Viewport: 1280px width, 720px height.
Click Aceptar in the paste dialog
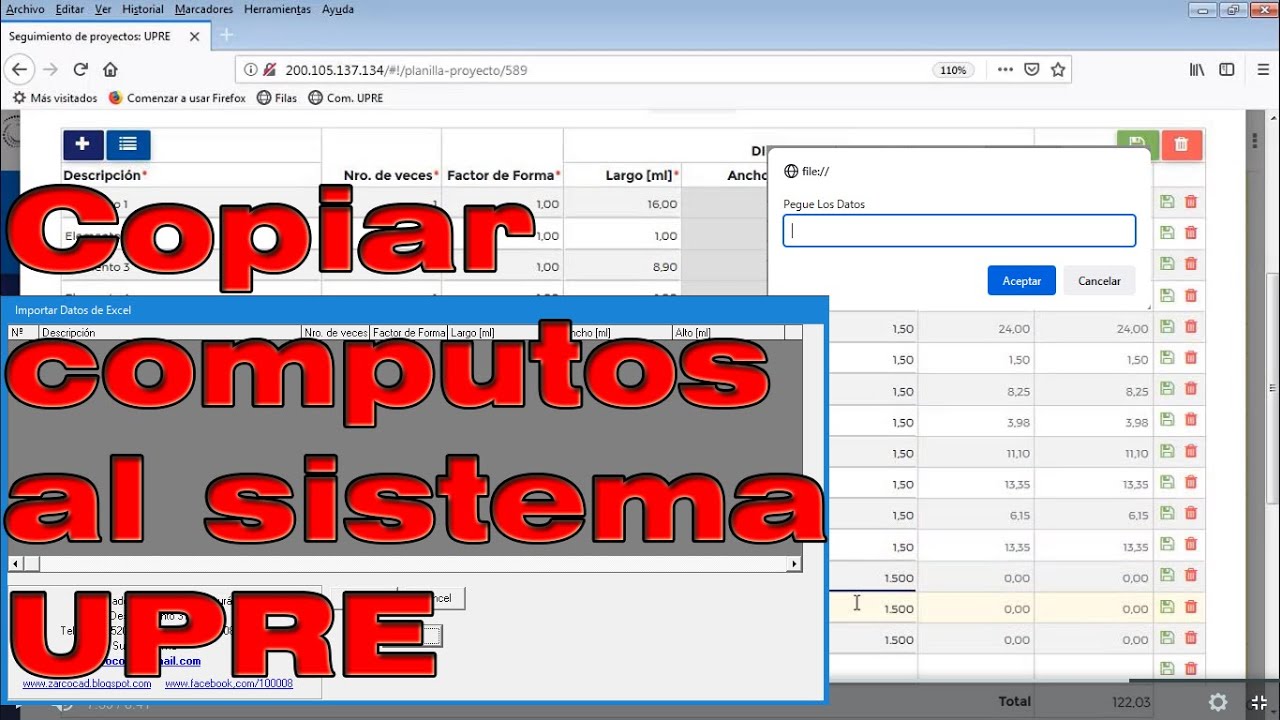1022,281
